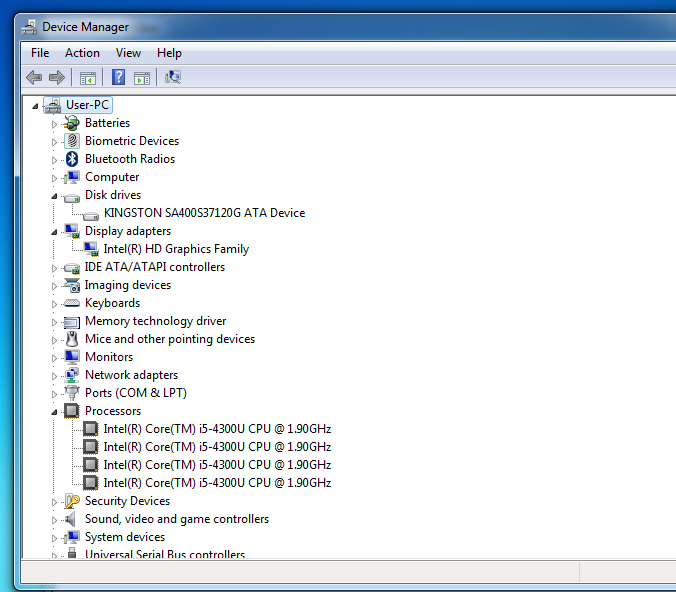Click the Display adapters category icon
676x592 pixels.
(72, 231)
